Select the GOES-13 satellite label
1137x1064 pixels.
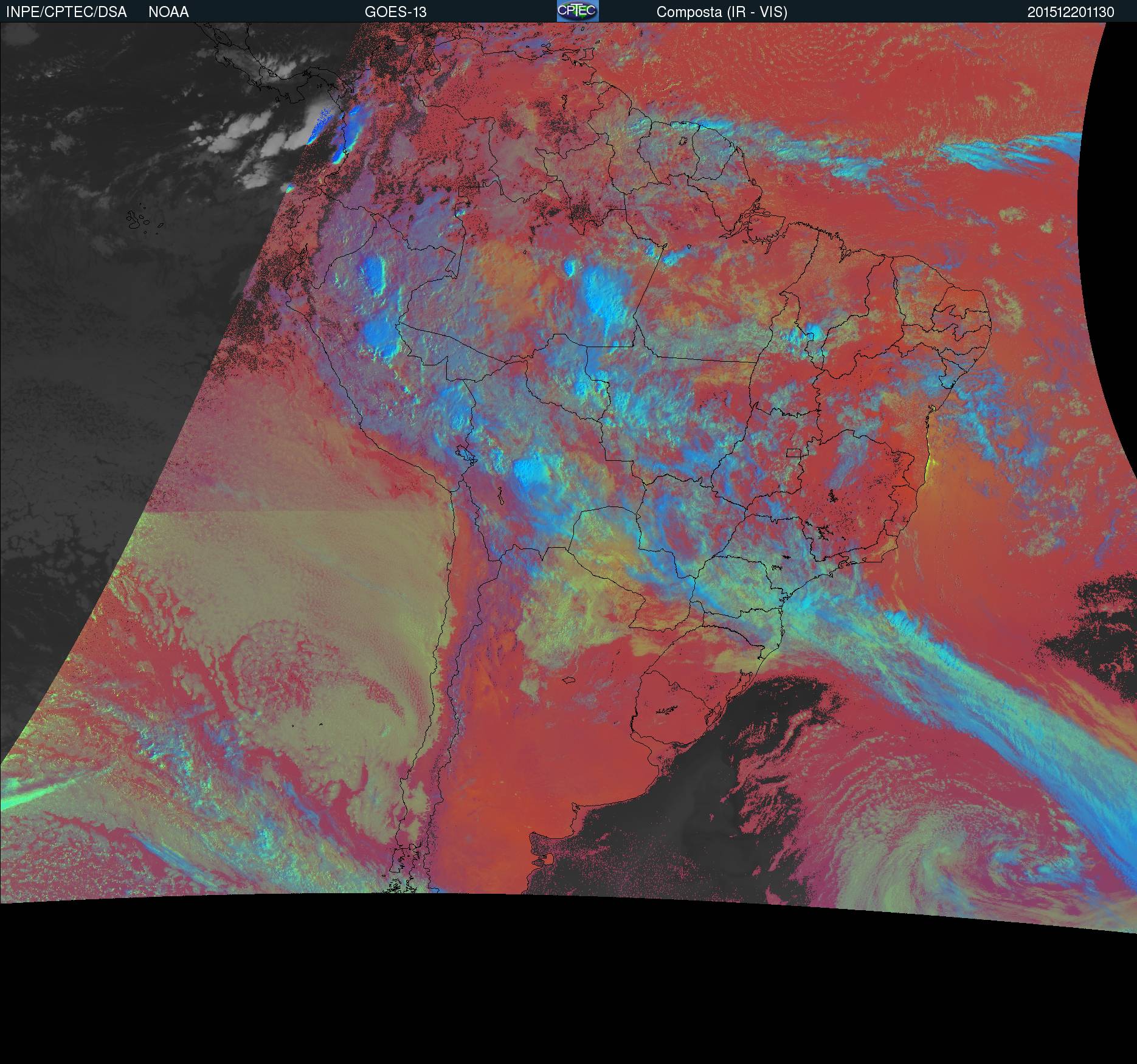(395, 12)
